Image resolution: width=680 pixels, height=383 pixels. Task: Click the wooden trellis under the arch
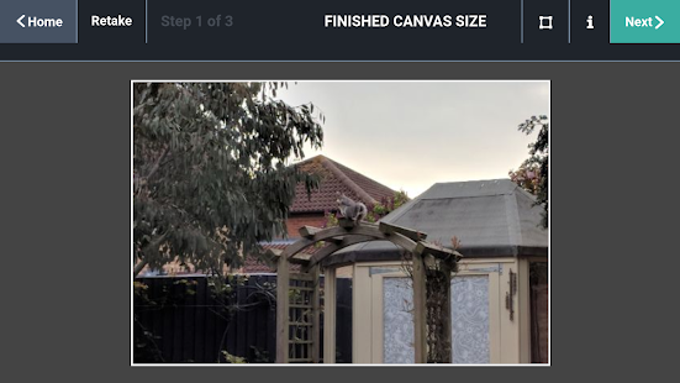point(300,319)
